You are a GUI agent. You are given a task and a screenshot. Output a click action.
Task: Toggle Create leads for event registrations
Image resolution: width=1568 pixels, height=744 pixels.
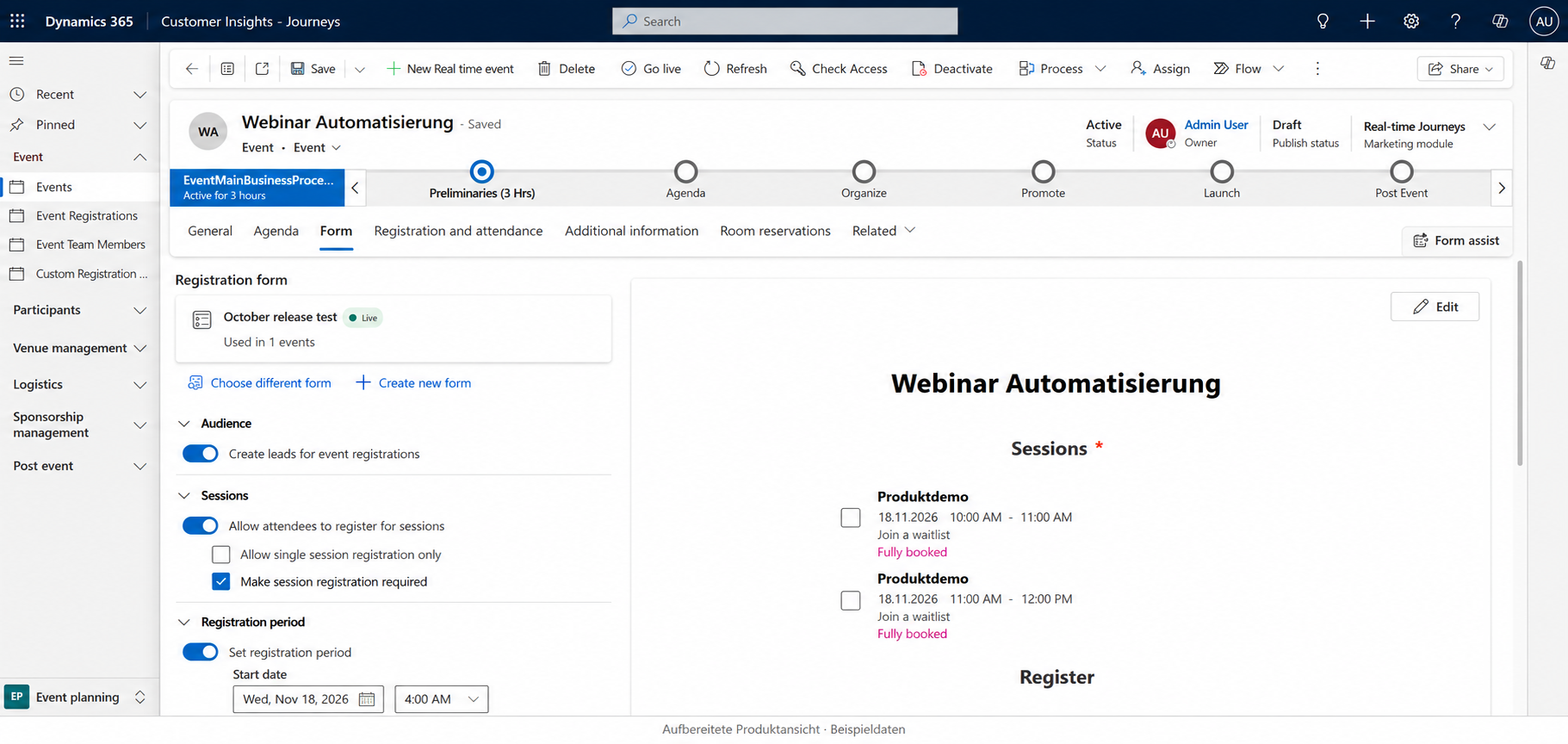[x=201, y=454]
